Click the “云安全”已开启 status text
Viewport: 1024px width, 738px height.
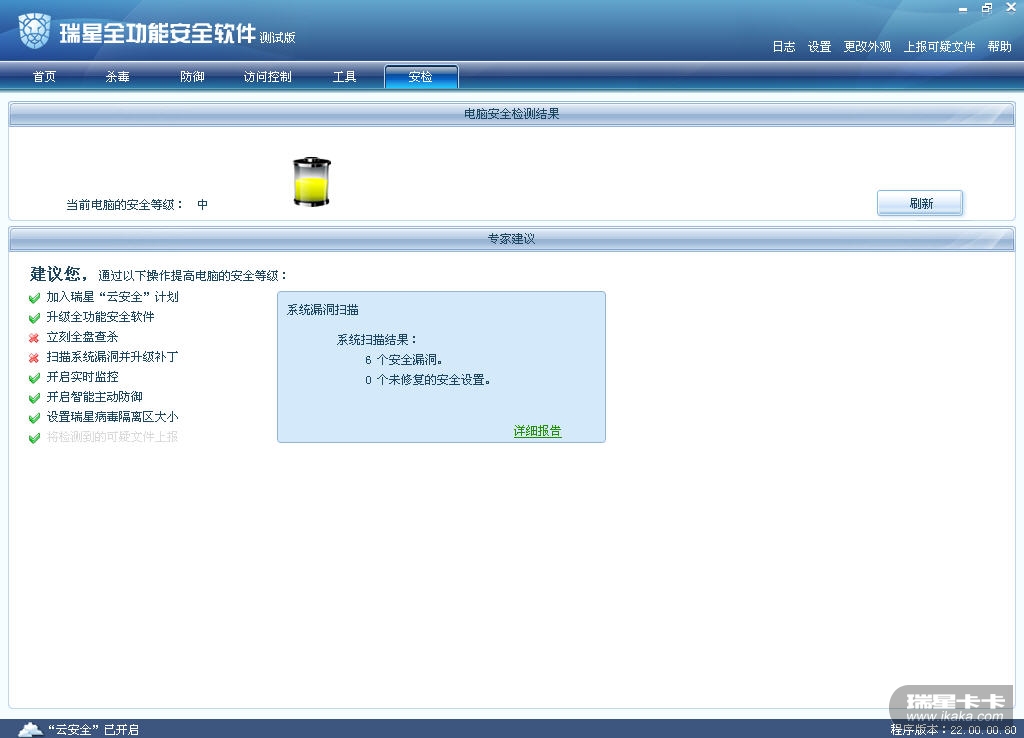coord(93,730)
